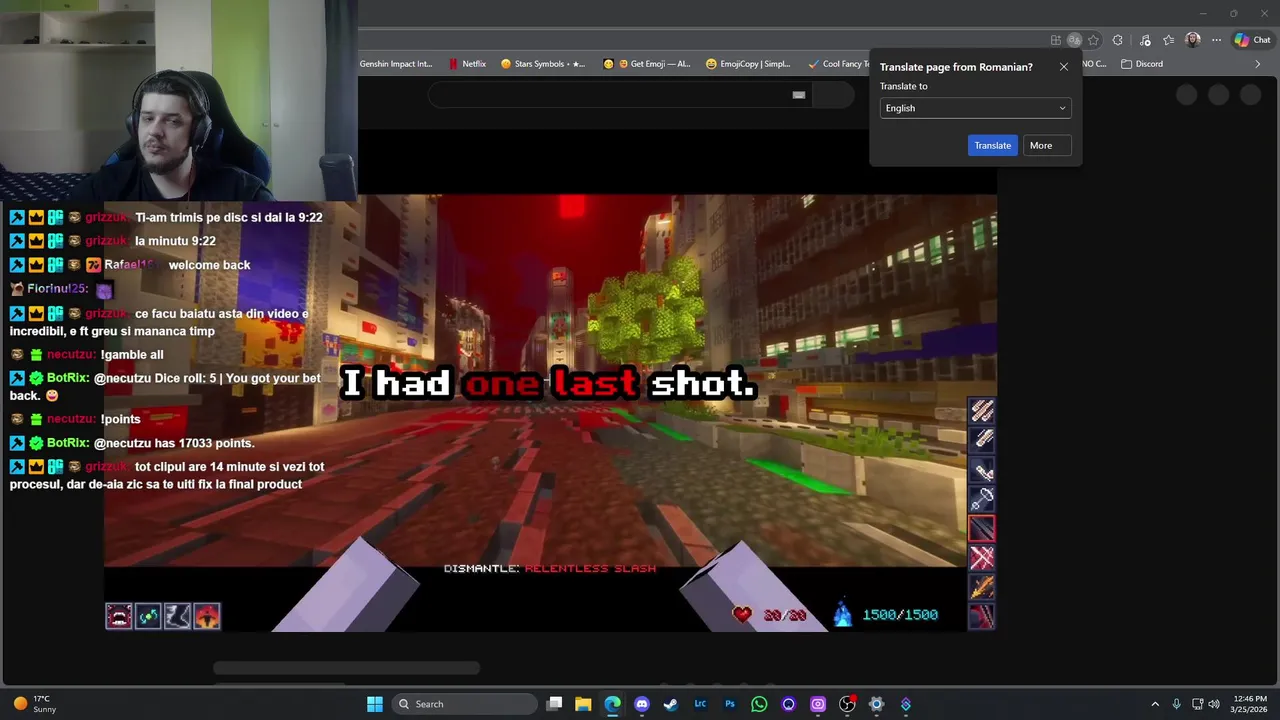Open the browser profile avatar
Viewport: 1280px width, 720px height.
1192,40
